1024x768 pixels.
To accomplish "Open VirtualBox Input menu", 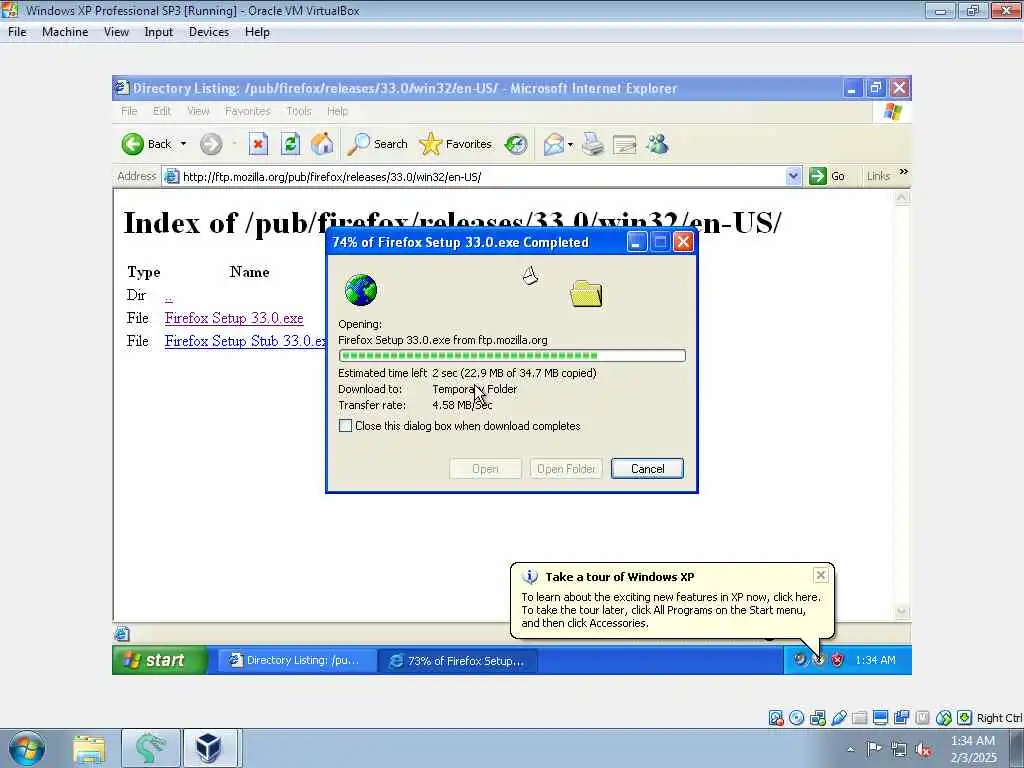I will pos(159,32).
